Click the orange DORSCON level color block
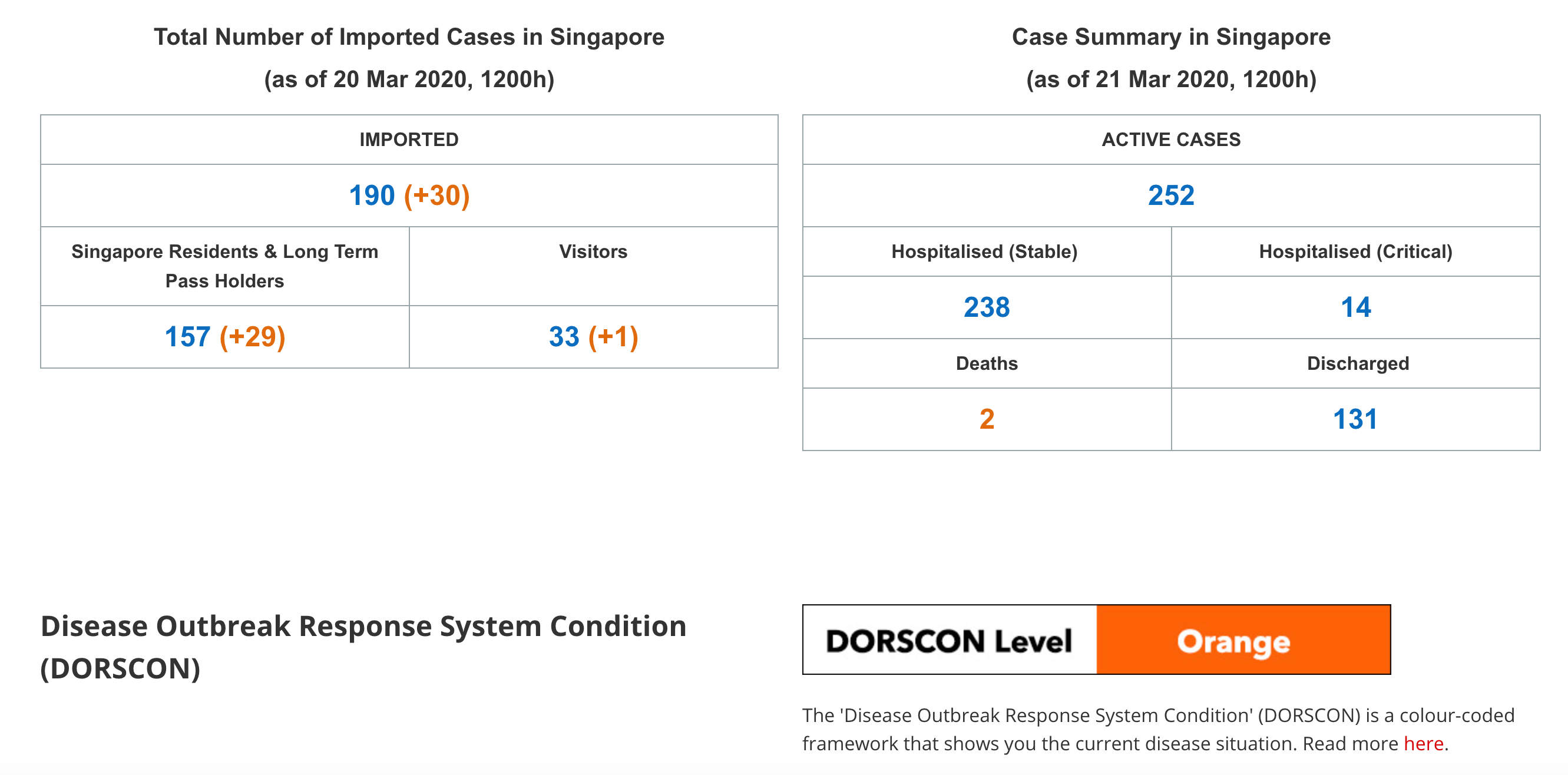Image resolution: width=1568 pixels, height=775 pixels. tap(1242, 640)
